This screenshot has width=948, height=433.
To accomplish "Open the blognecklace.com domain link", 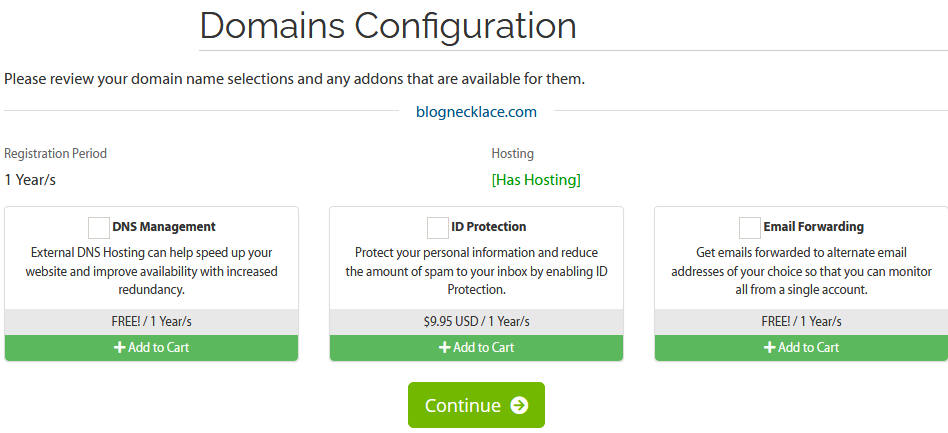I will point(476,112).
